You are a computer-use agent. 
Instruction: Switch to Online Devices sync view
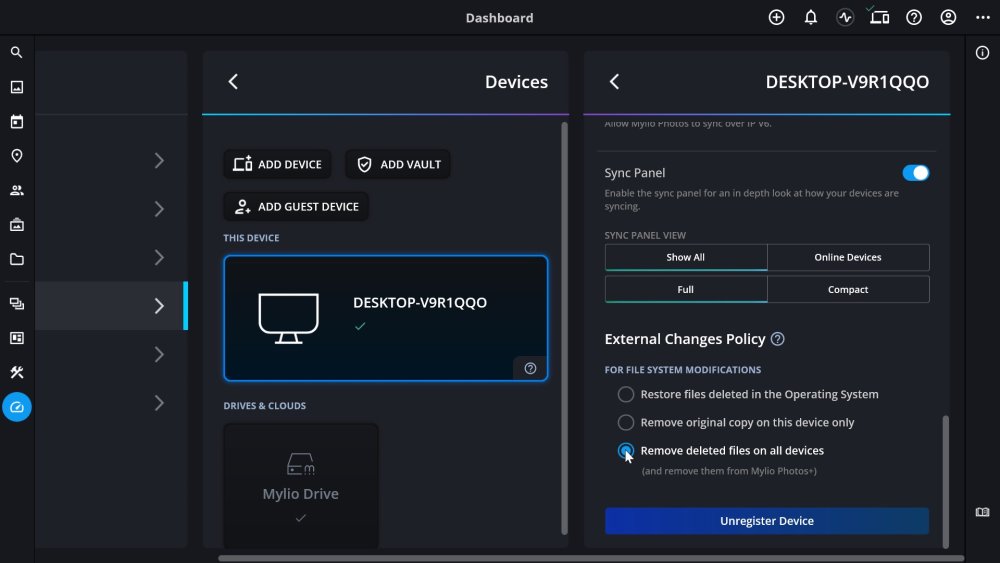coord(848,257)
